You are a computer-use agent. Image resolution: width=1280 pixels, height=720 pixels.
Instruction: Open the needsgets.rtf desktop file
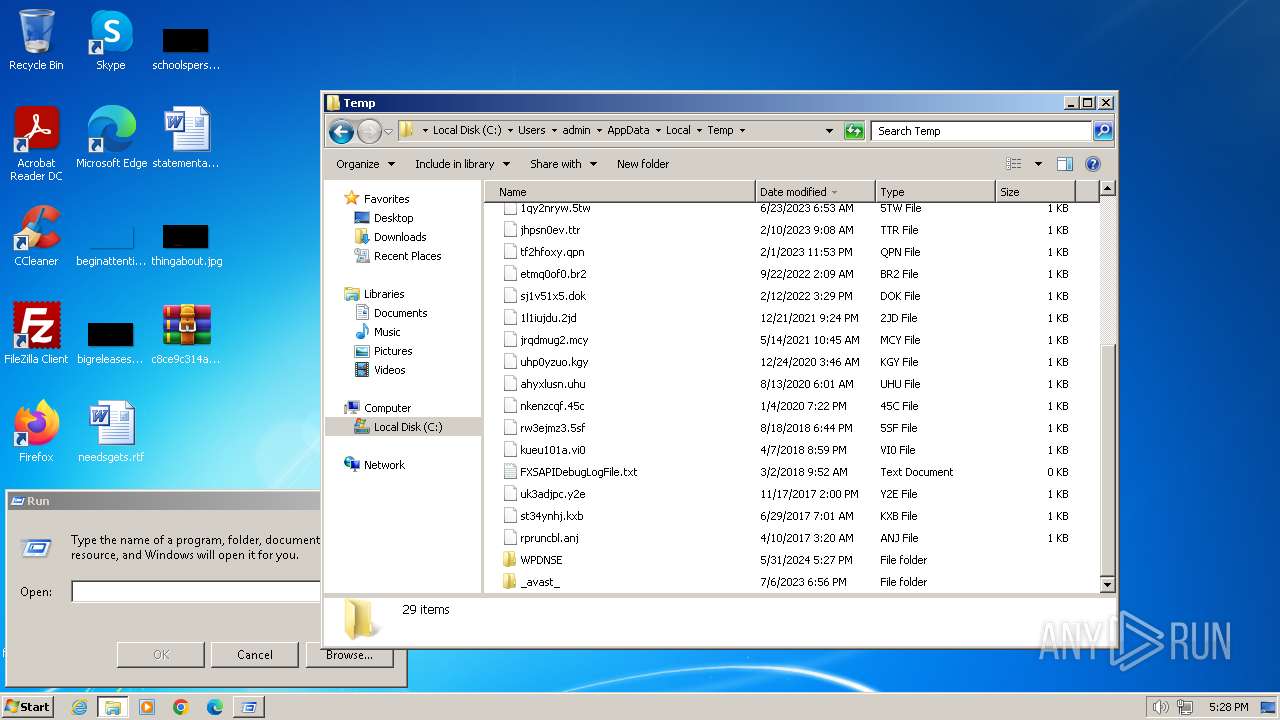click(111, 431)
